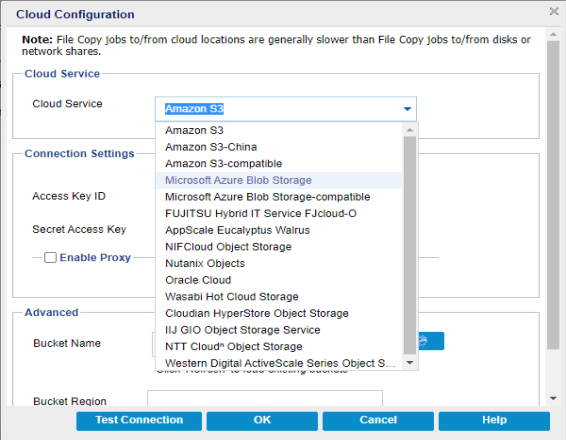Image resolution: width=566 pixels, height=440 pixels.
Task: Select Cloudian HyperStore Object Storage
Action: (279, 313)
